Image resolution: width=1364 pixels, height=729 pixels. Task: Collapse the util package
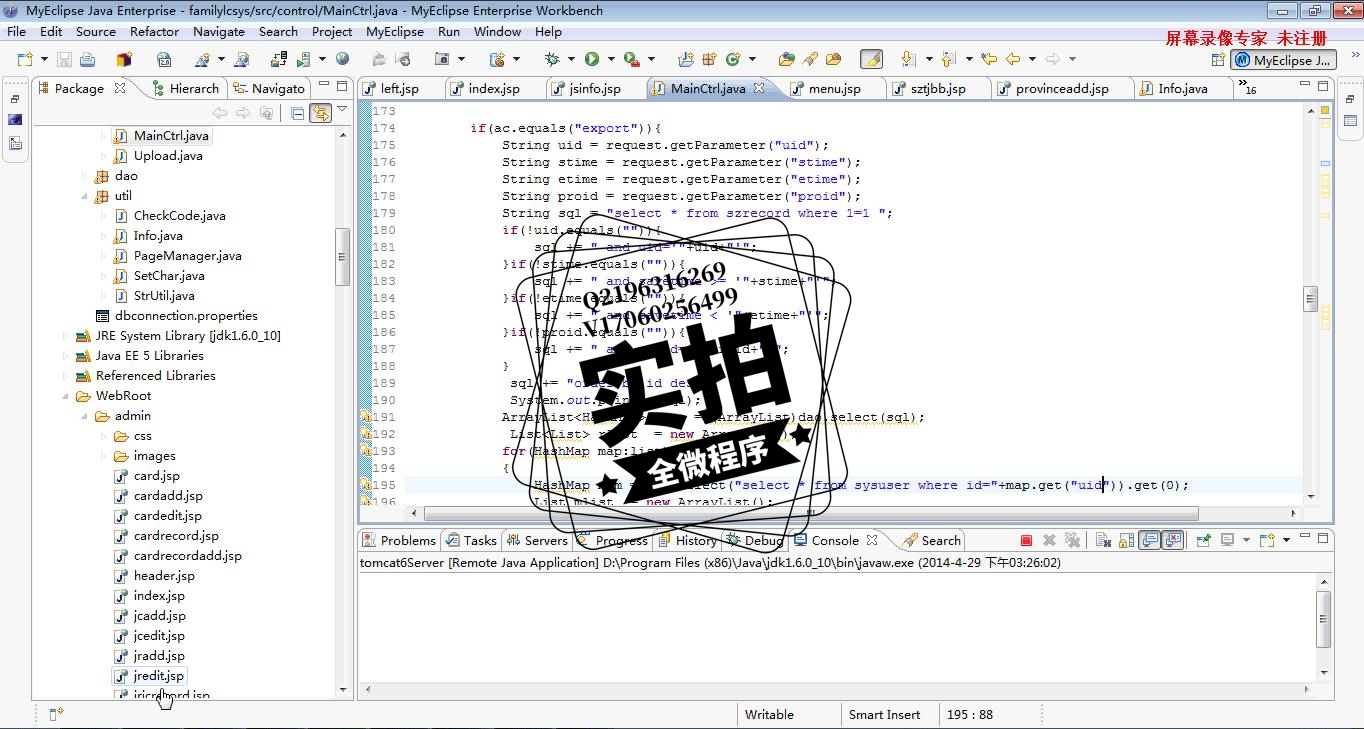coord(85,196)
